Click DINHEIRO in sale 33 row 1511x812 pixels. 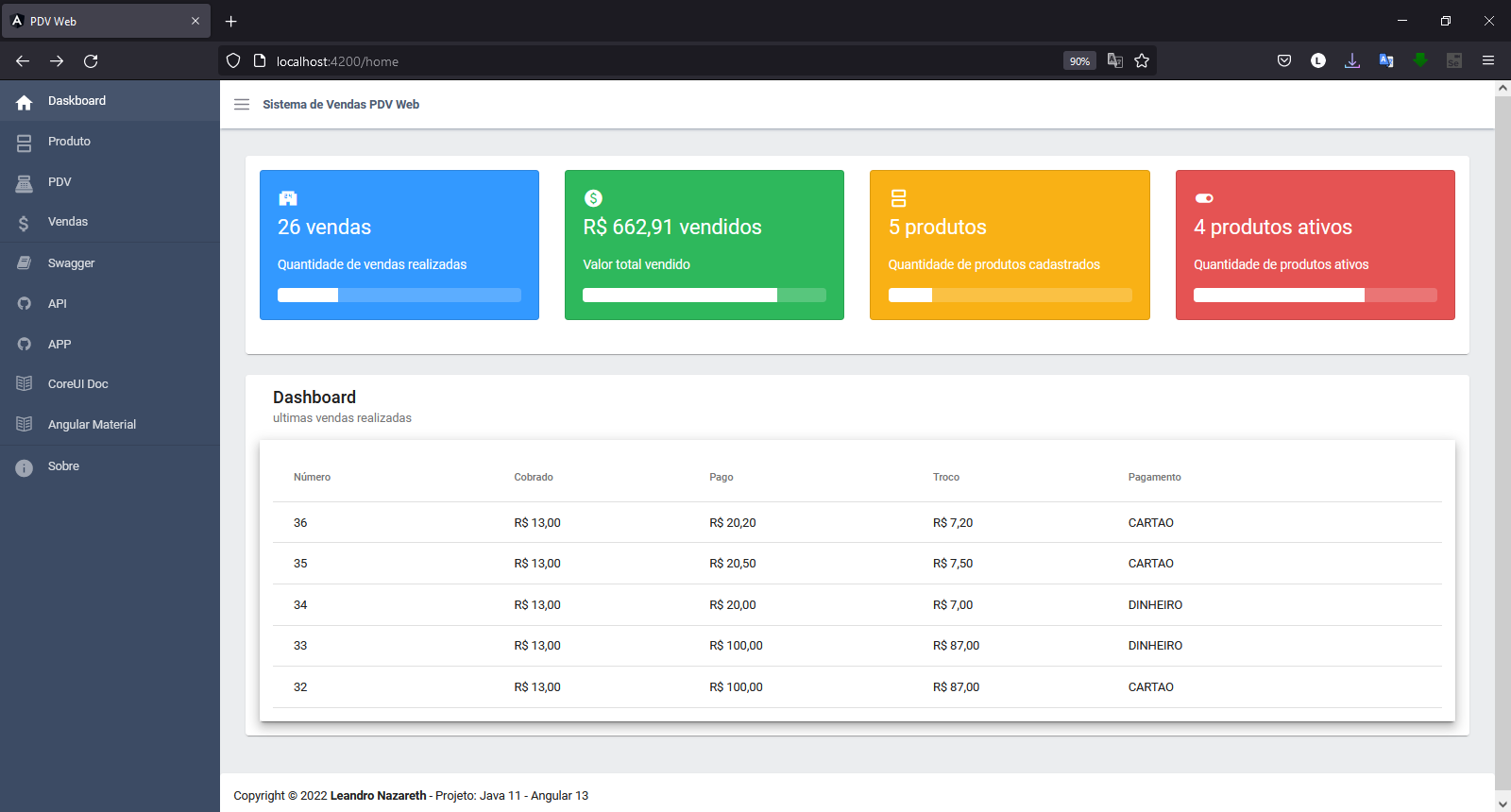[1155, 646]
